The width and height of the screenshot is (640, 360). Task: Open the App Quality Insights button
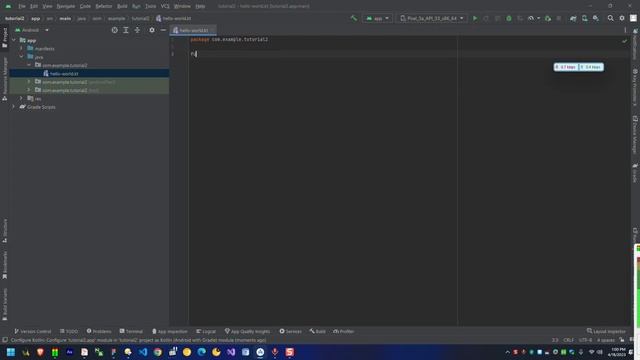[247, 331]
